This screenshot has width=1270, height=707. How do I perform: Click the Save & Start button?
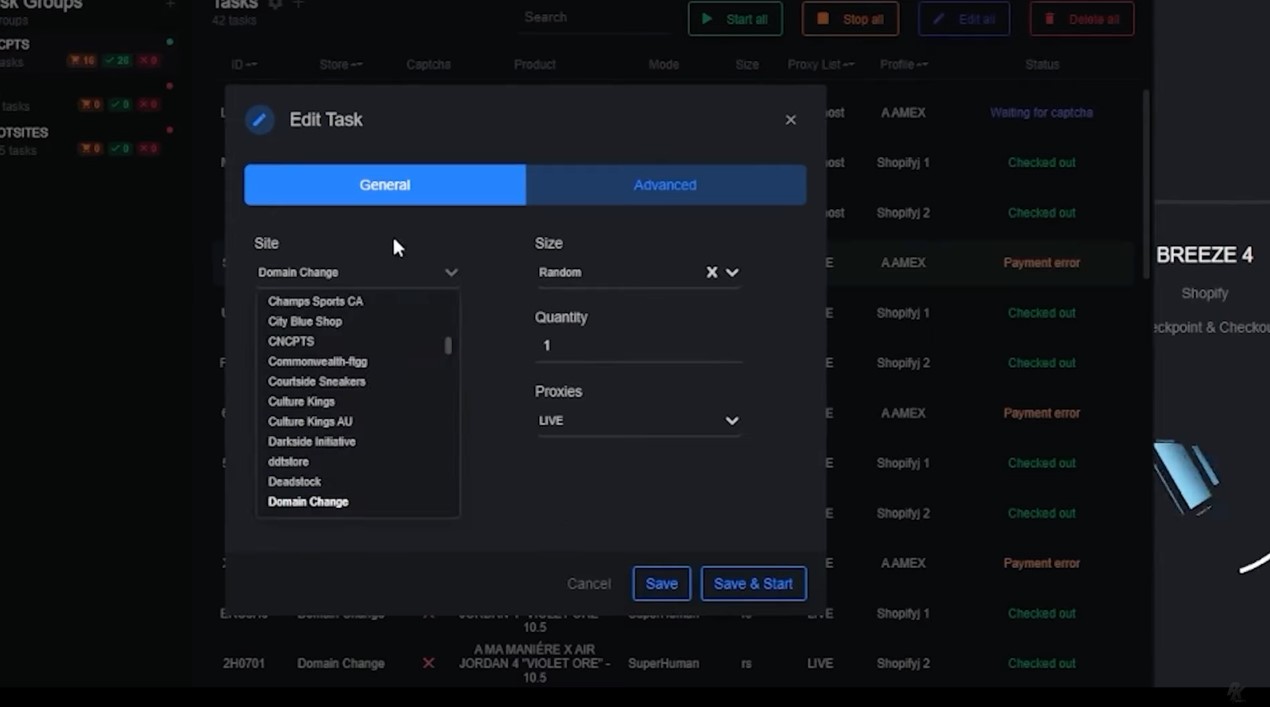[753, 584]
